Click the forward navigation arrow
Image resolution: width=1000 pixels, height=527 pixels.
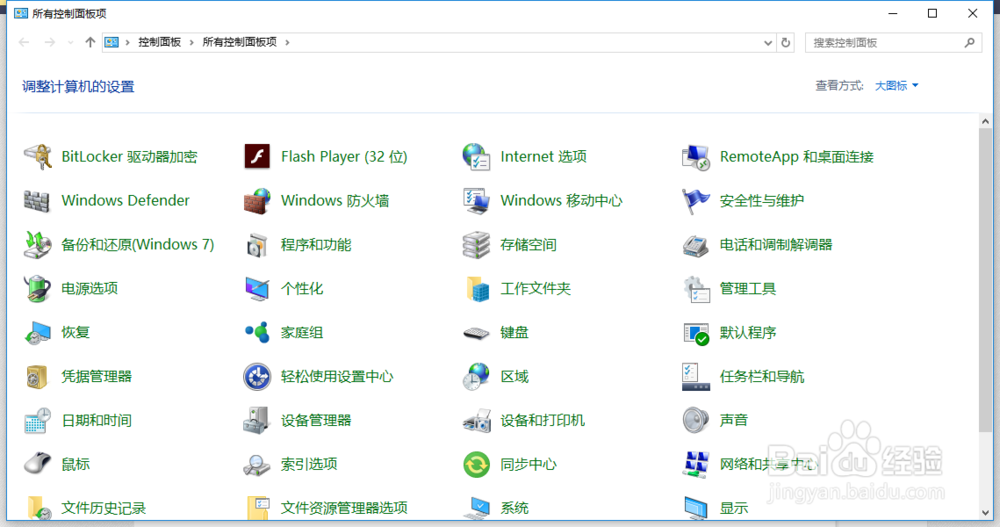click(x=50, y=42)
